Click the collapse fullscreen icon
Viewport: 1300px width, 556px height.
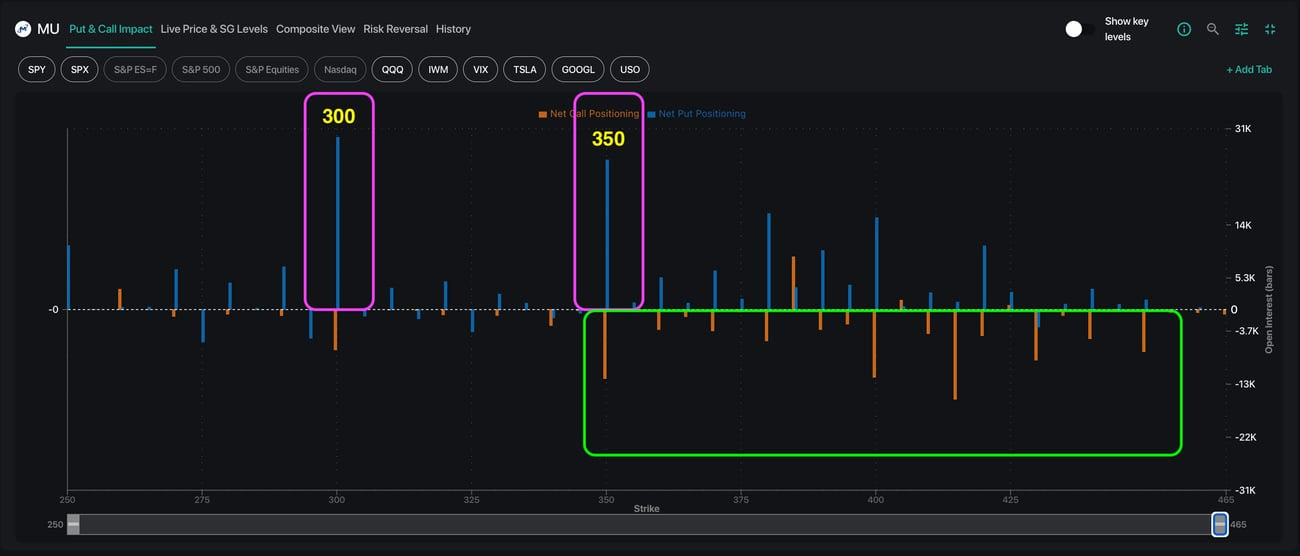[1270, 29]
